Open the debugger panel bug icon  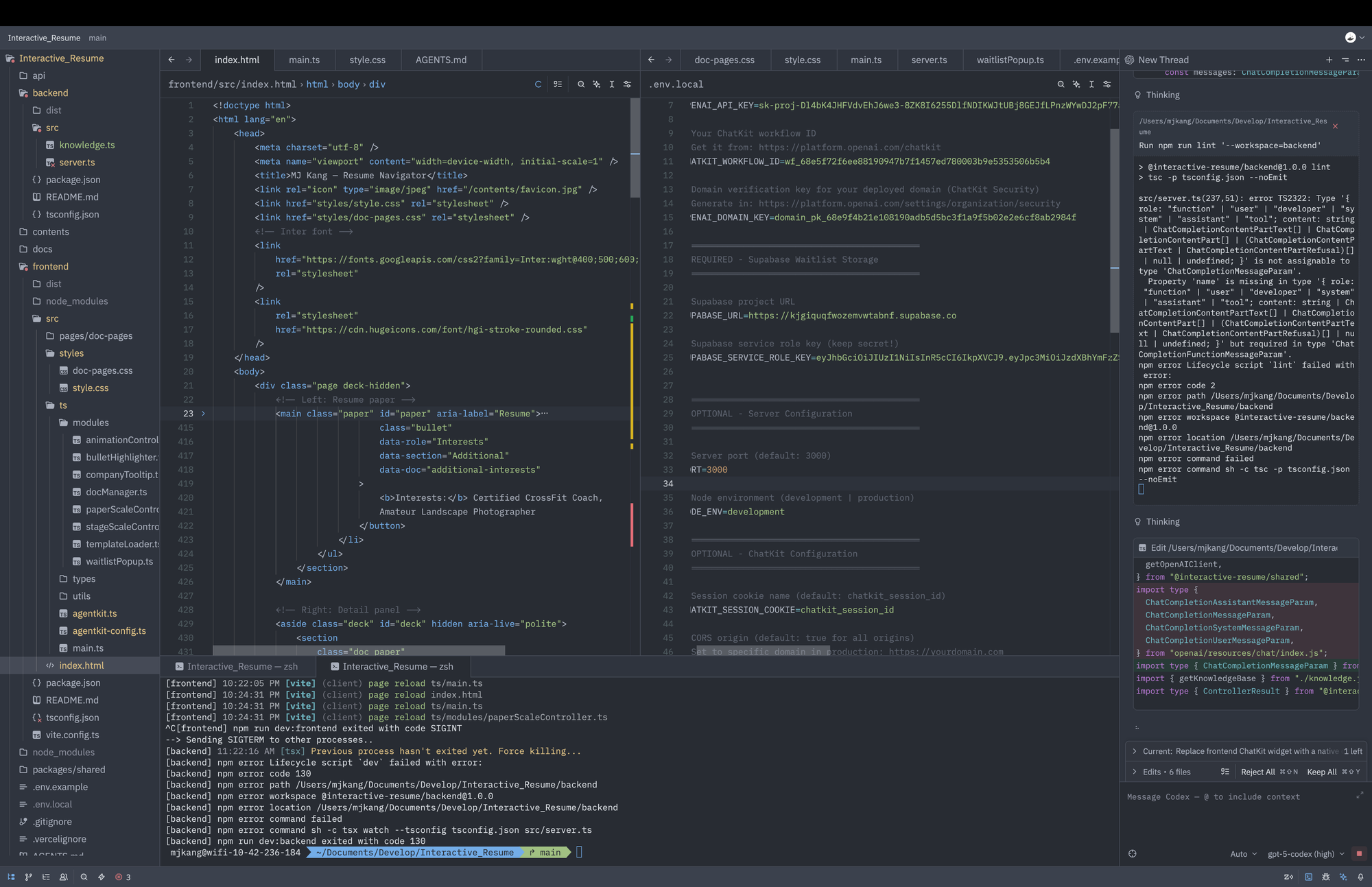point(1326,877)
